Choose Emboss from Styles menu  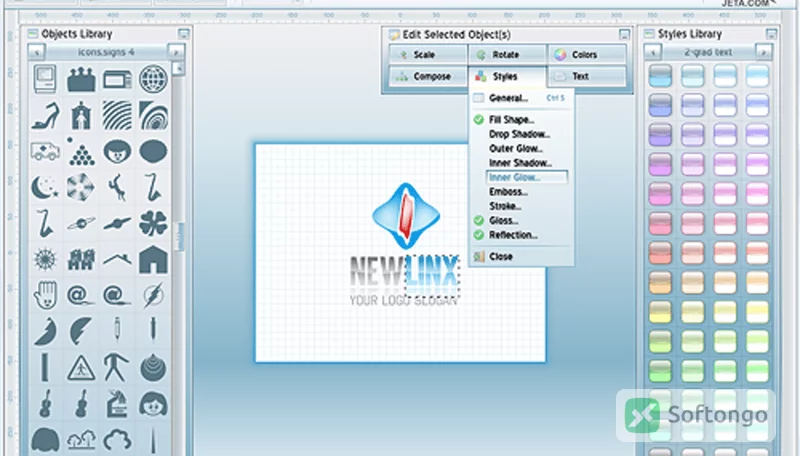click(x=508, y=192)
